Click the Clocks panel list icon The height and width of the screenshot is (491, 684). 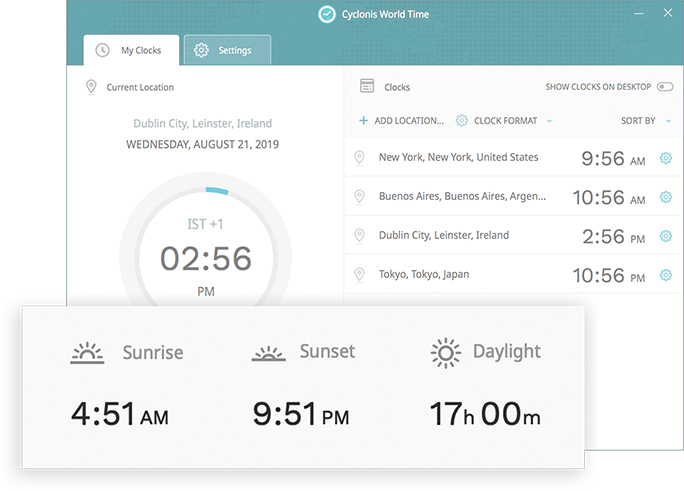click(367, 87)
